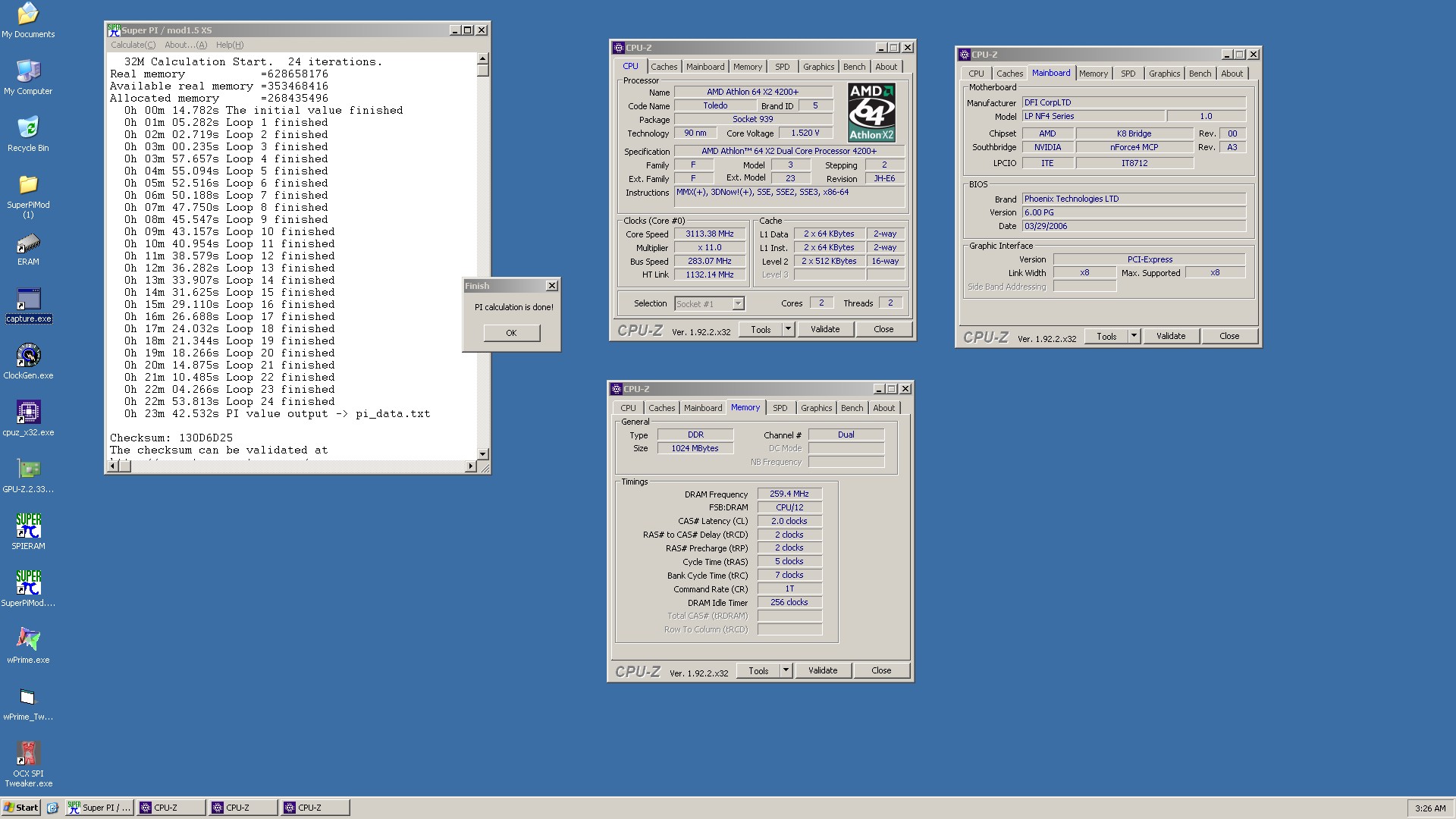This screenshot has height=819, width=1456.
Task: Click Validate in CPU-Z Mainboard window
Action: pyautogui.click(x=1171, y=336)
